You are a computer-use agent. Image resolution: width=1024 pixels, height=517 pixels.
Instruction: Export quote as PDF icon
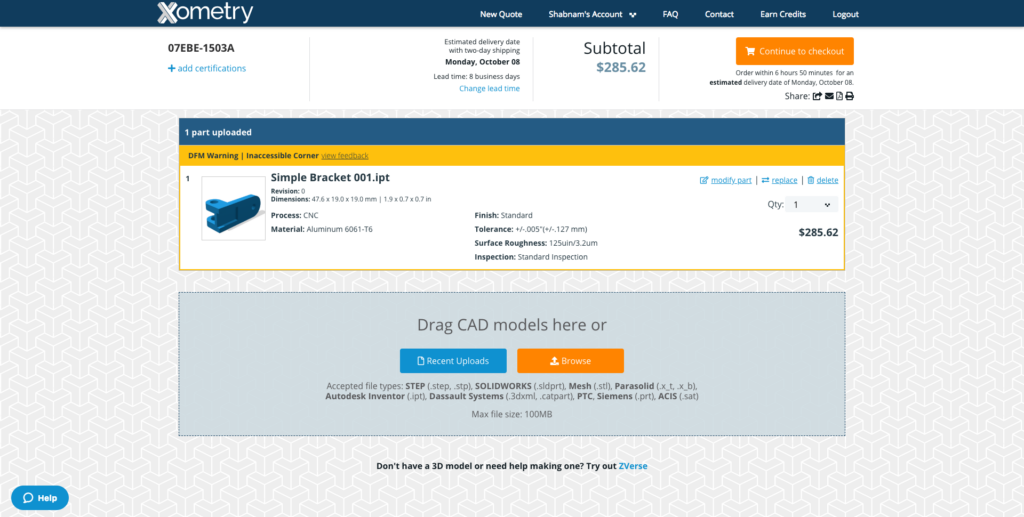pos(839,96)
